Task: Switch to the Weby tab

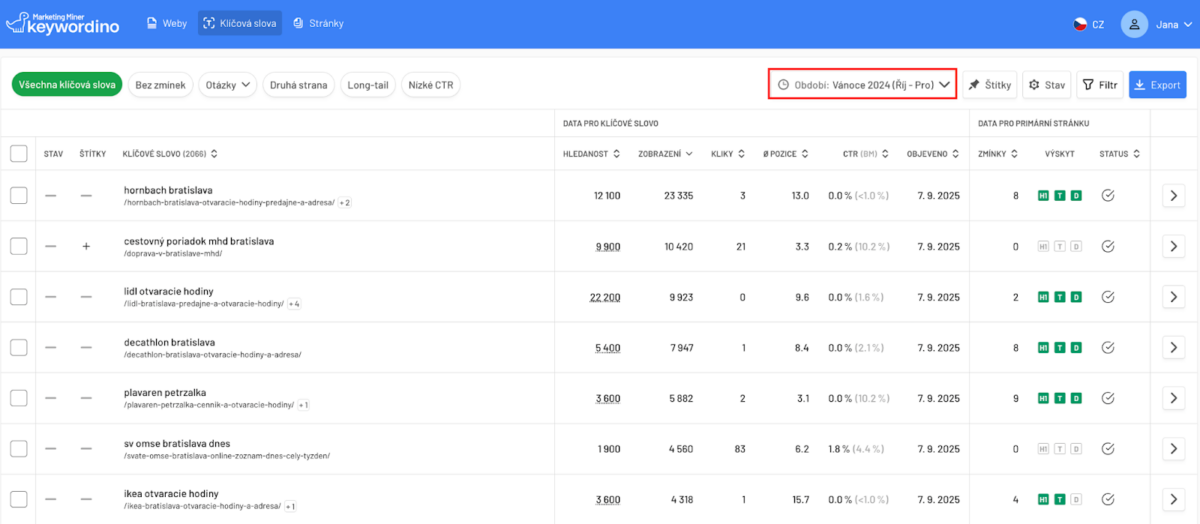Action: click(167, 23)
